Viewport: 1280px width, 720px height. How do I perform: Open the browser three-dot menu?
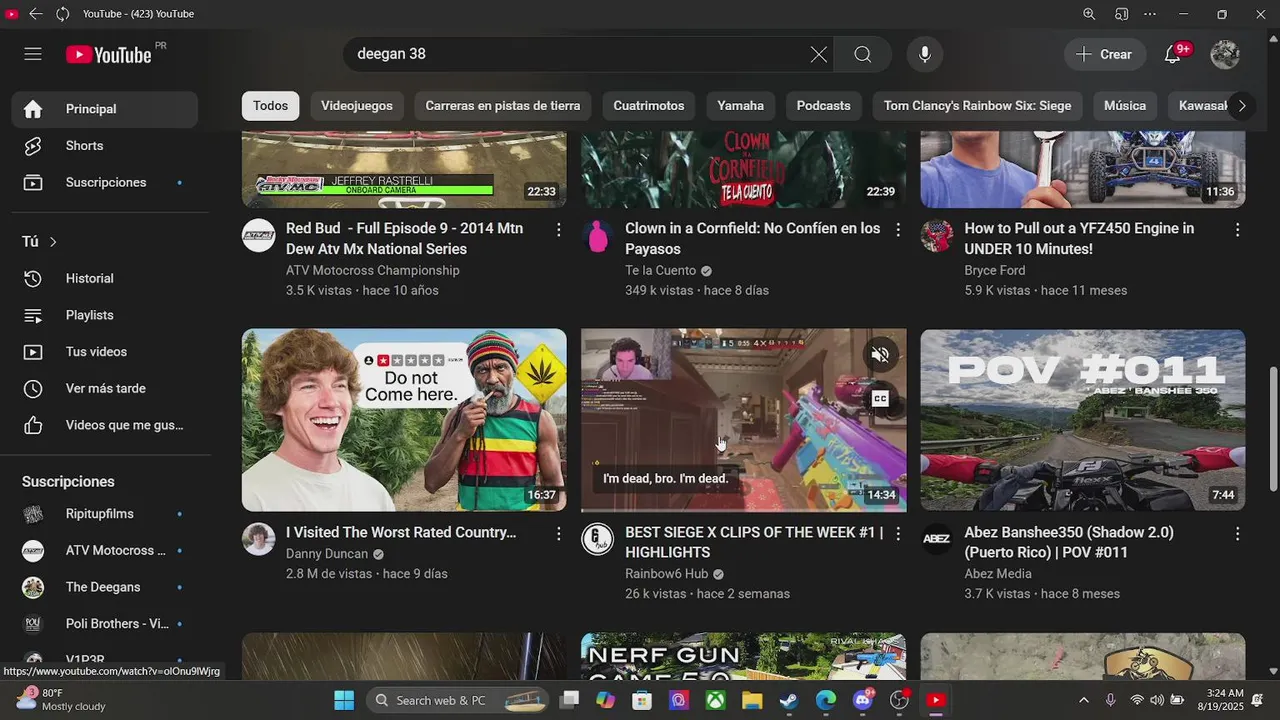1150,14
